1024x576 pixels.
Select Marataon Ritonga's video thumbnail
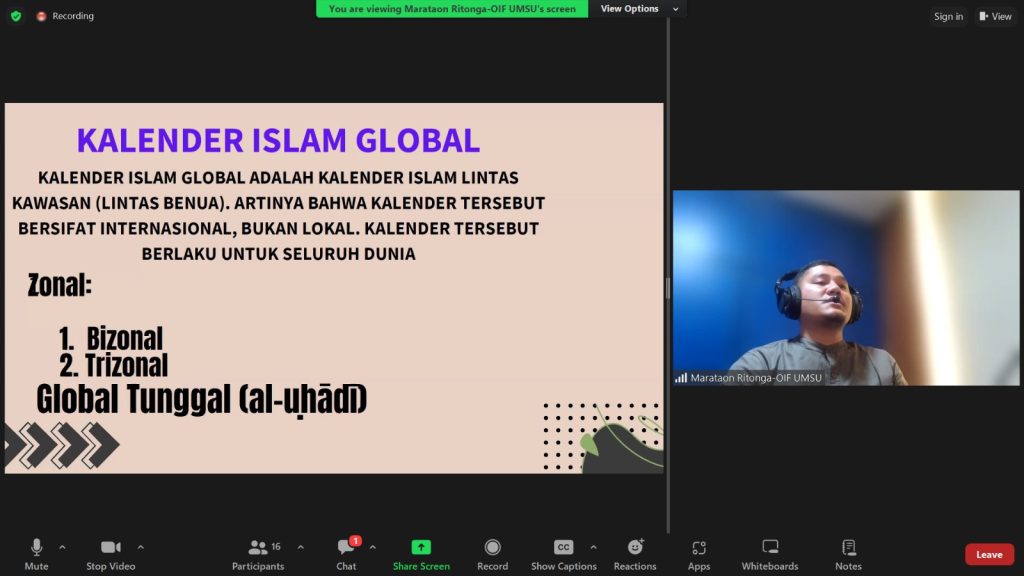(845, 287)
